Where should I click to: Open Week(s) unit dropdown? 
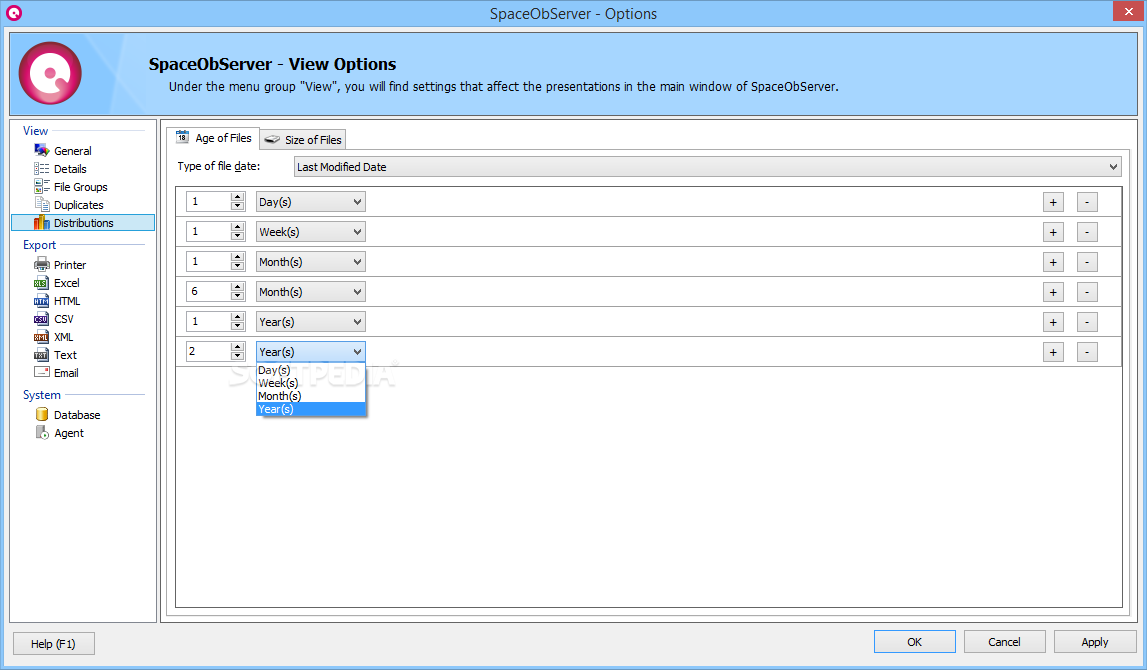tap(310, 232)
